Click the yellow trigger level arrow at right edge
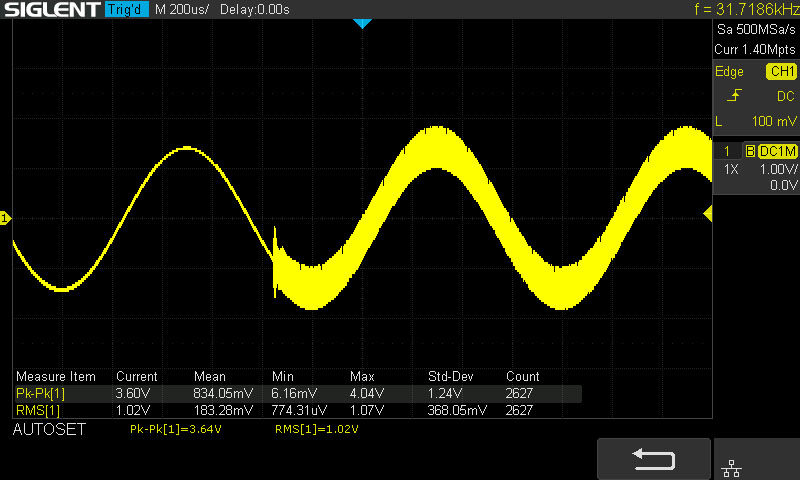800x480 pixels. point(708,214)
